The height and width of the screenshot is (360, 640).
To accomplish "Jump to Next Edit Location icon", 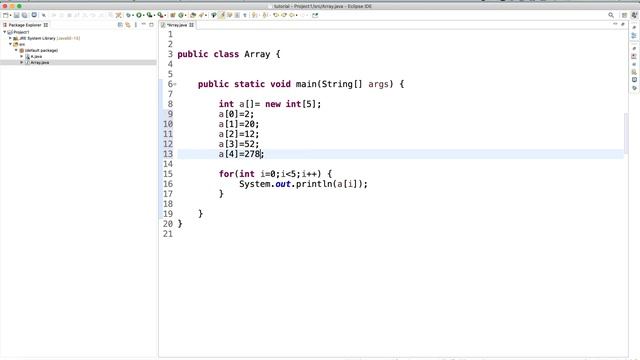I will 284,15.
